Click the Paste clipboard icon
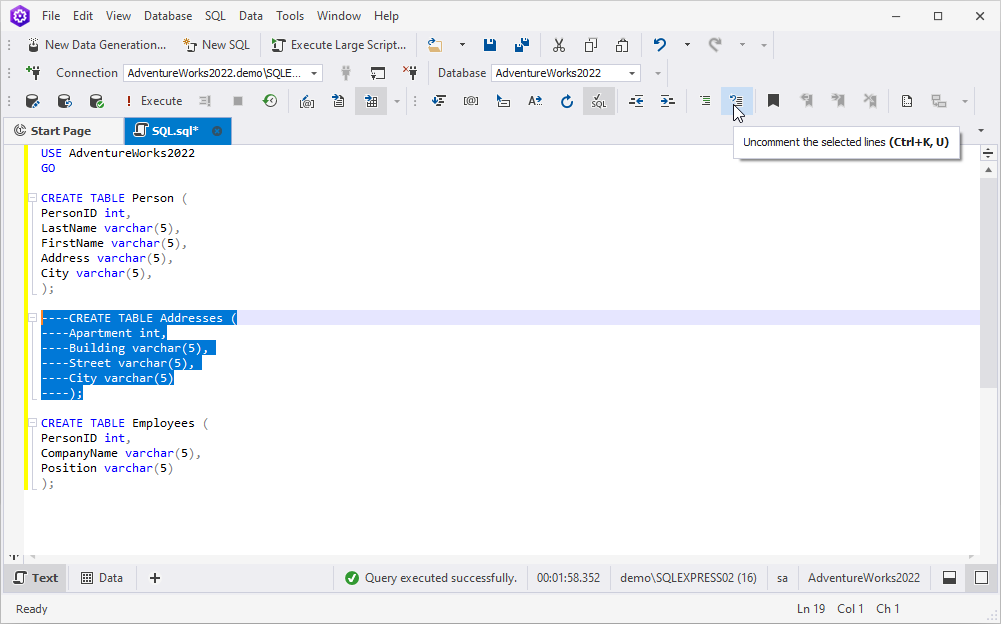The width and height of the screenshot is (1001, 624). pos(622,45)
